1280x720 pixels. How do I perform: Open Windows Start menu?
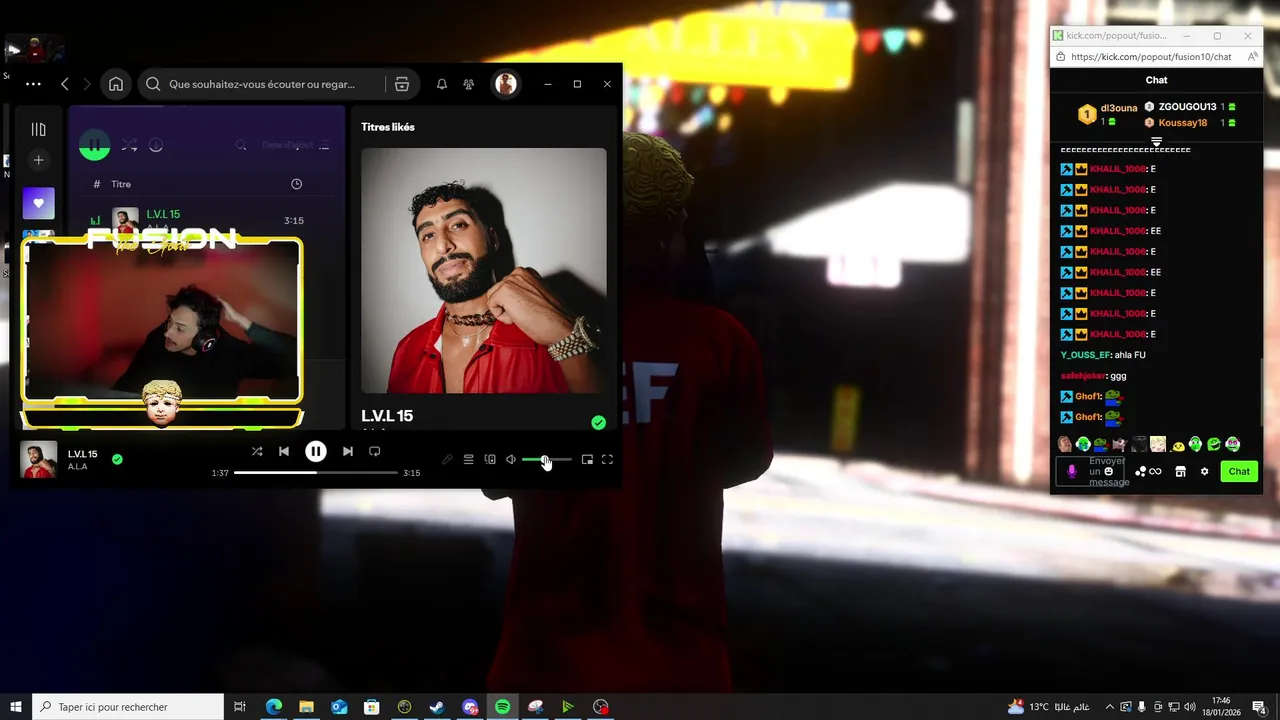(16, 707)
